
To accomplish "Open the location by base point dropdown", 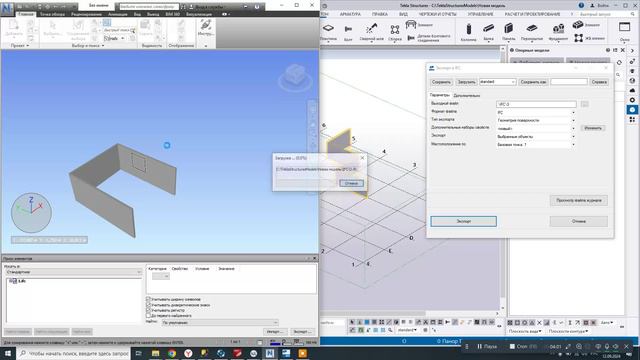I will pos(536,144).
